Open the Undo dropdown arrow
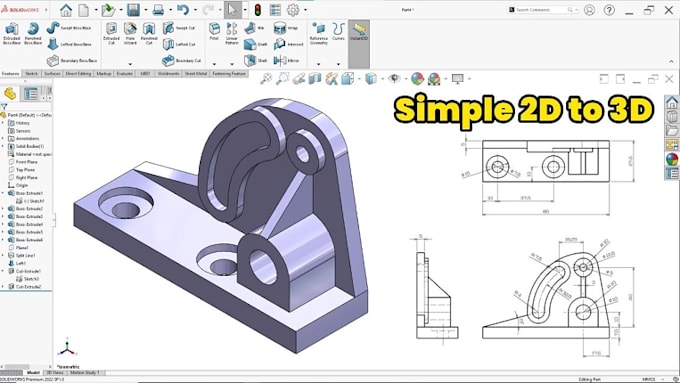Viewport: 680px width, 383px height. tap(195, 10)
